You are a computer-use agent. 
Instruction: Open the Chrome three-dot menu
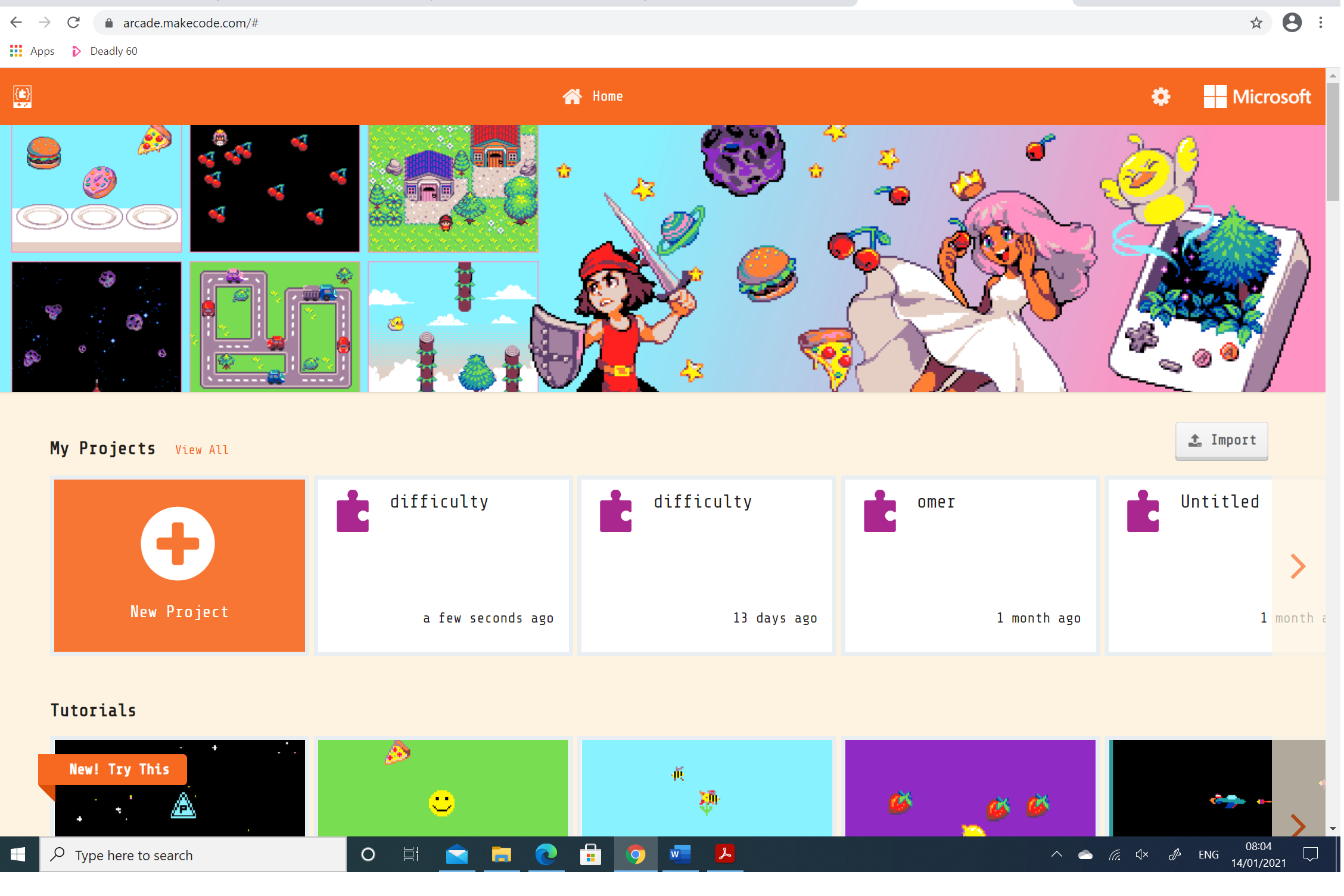[1320, 23]
